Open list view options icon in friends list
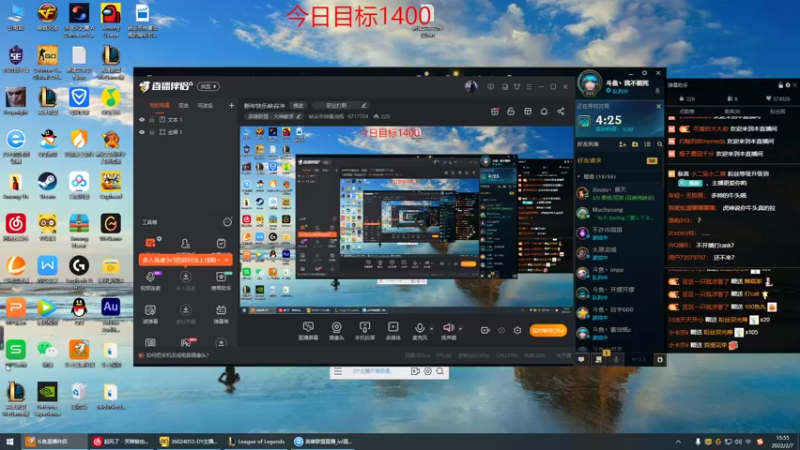 tap(647, 144)
